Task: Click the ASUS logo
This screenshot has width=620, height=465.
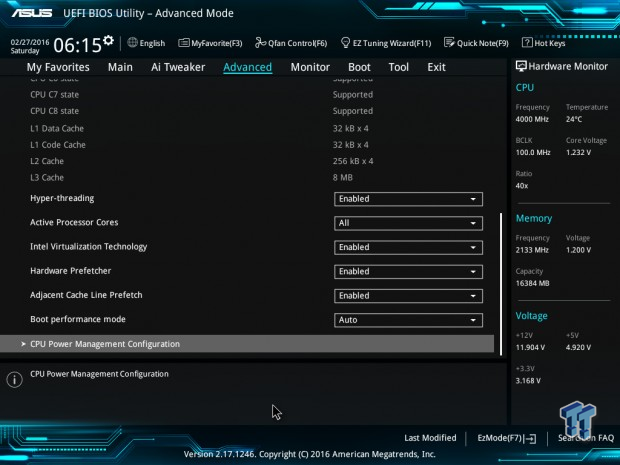Action: click(32, 13)
